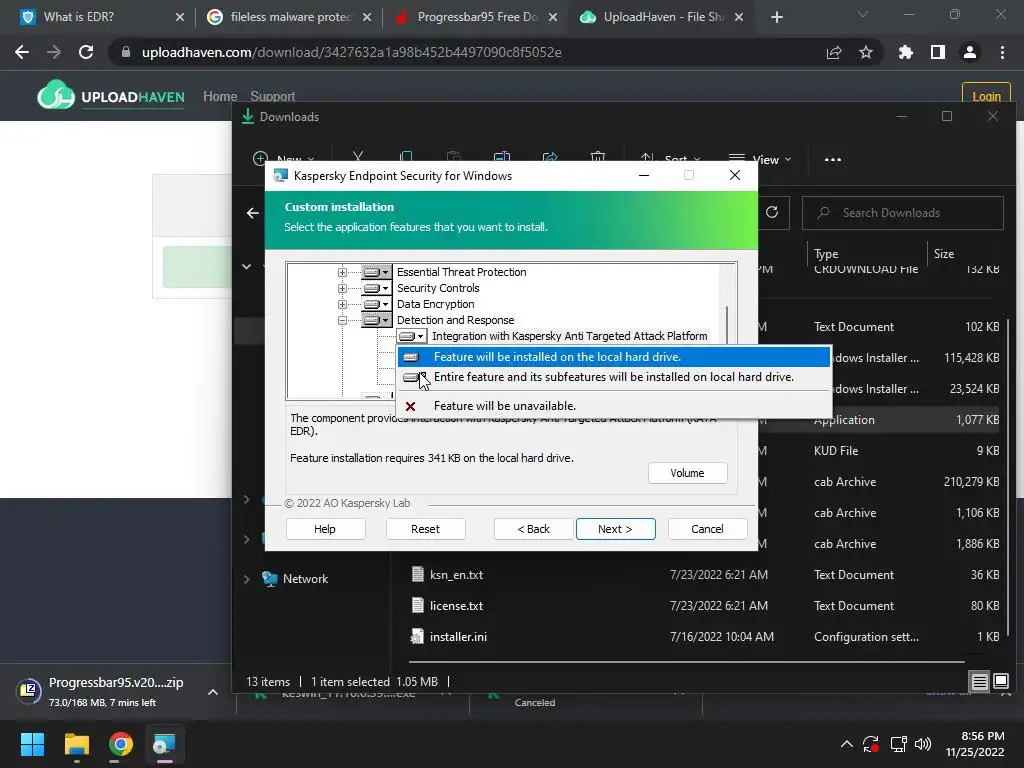The height and width of the screenshot is (768, 1024).
Task: Select the ksn_en.txt file
Action: [456, 575]
